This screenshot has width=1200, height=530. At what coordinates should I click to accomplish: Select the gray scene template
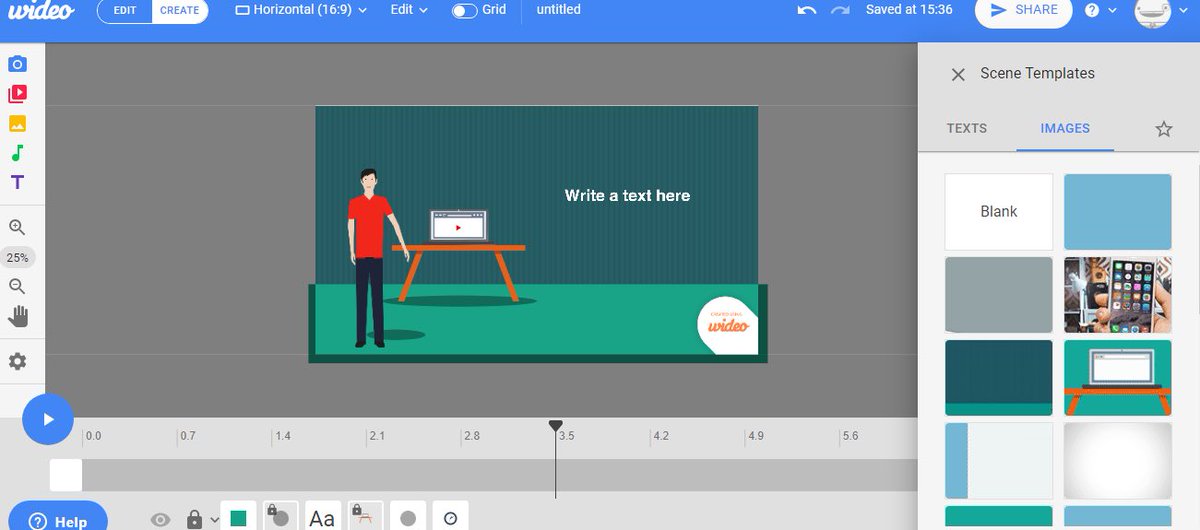[999, 295]
